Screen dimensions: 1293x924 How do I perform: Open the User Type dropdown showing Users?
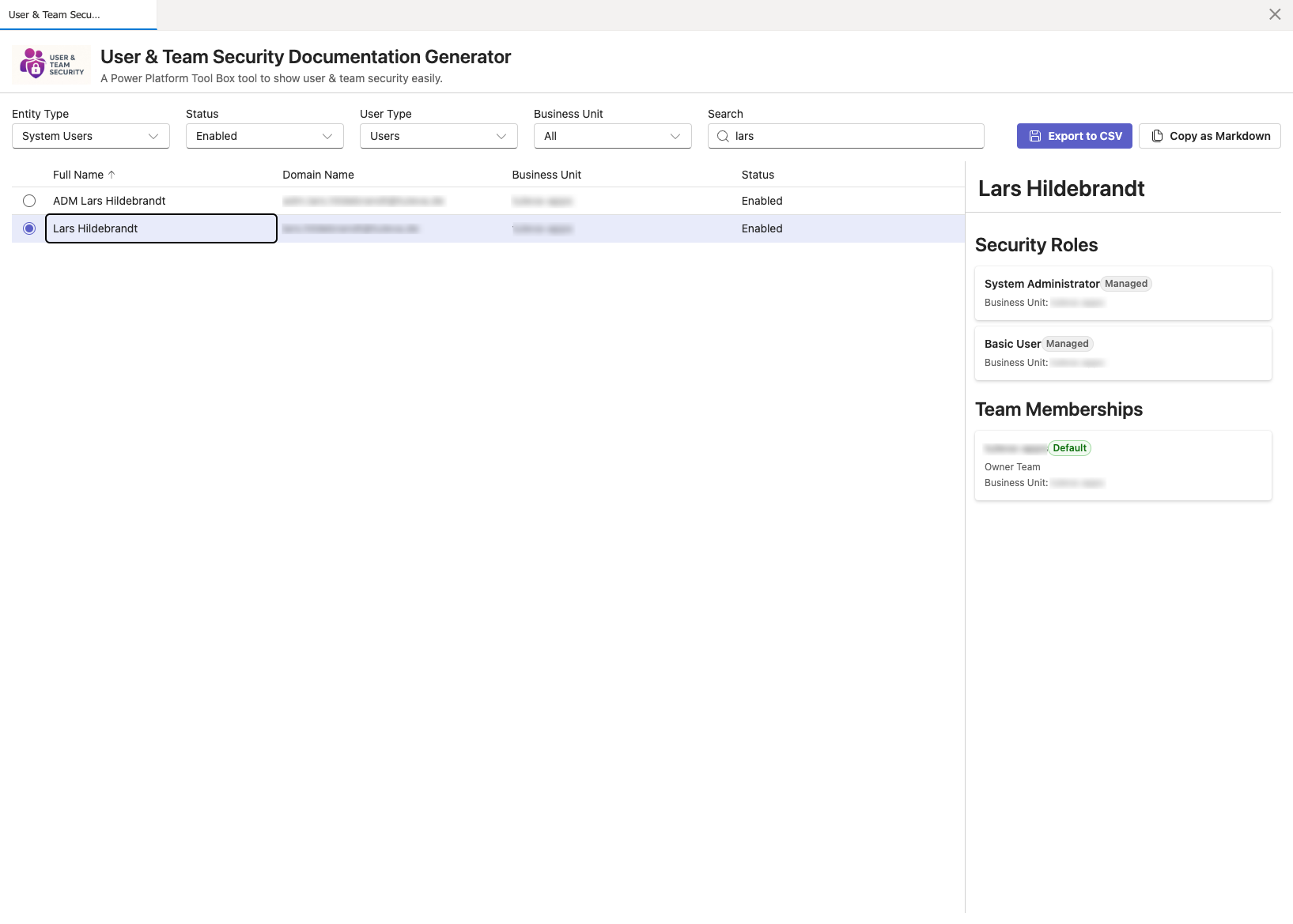(x=438, y=136)
